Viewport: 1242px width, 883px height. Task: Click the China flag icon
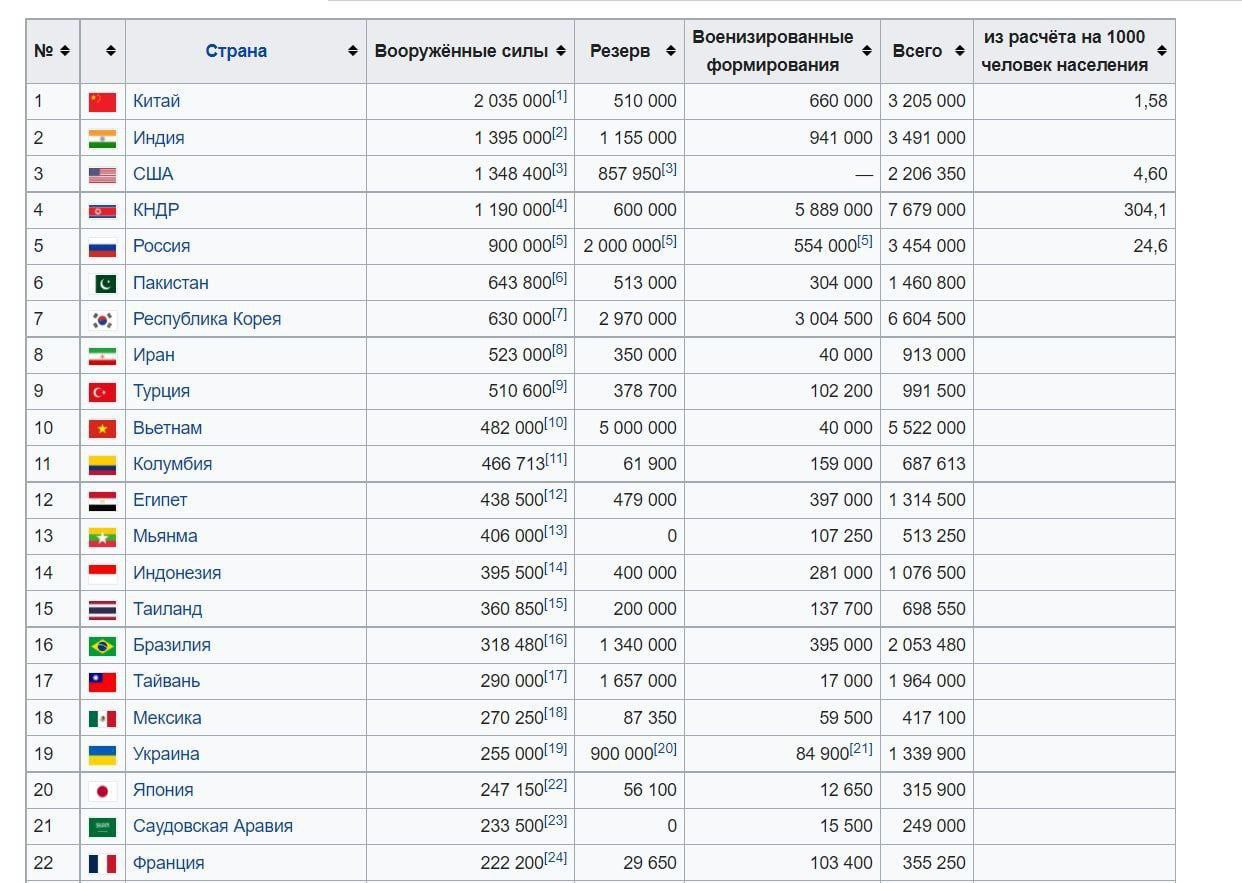102,101
